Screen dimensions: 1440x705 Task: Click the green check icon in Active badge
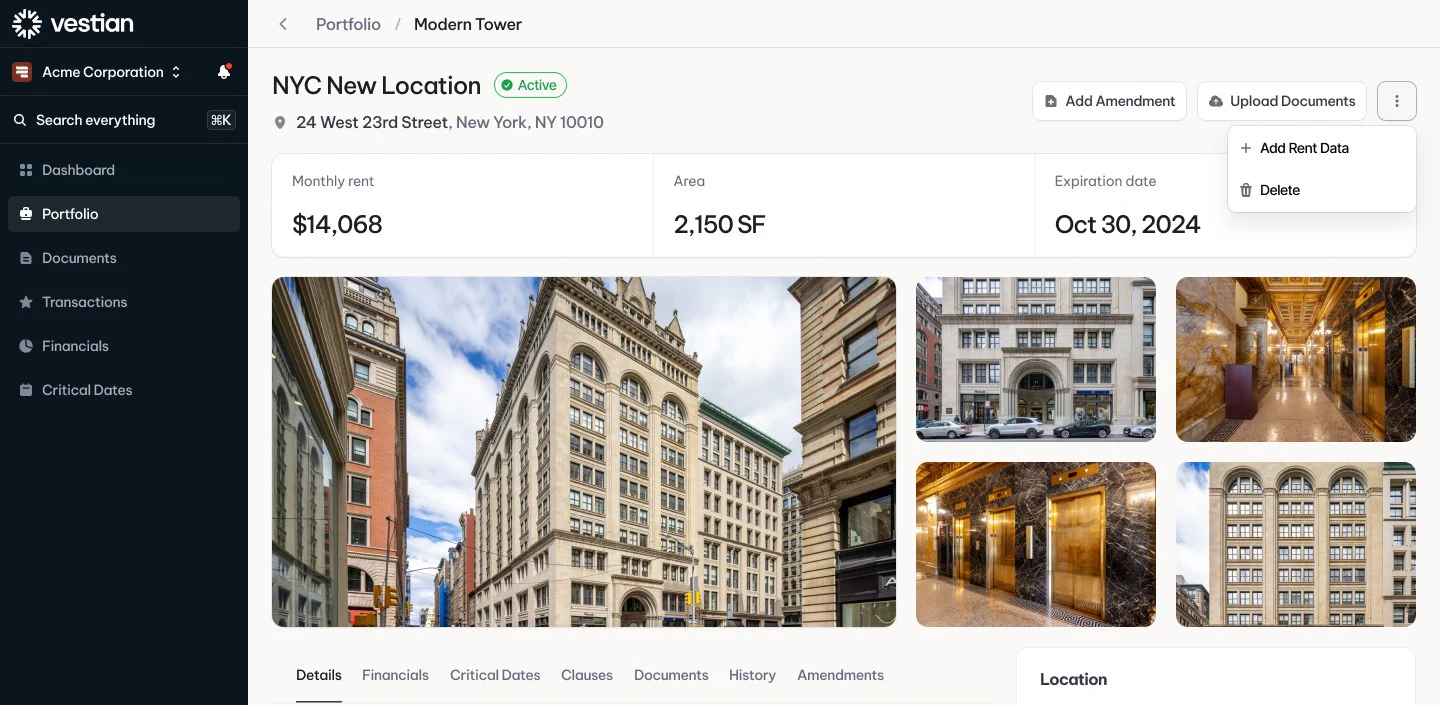[507, 85]
